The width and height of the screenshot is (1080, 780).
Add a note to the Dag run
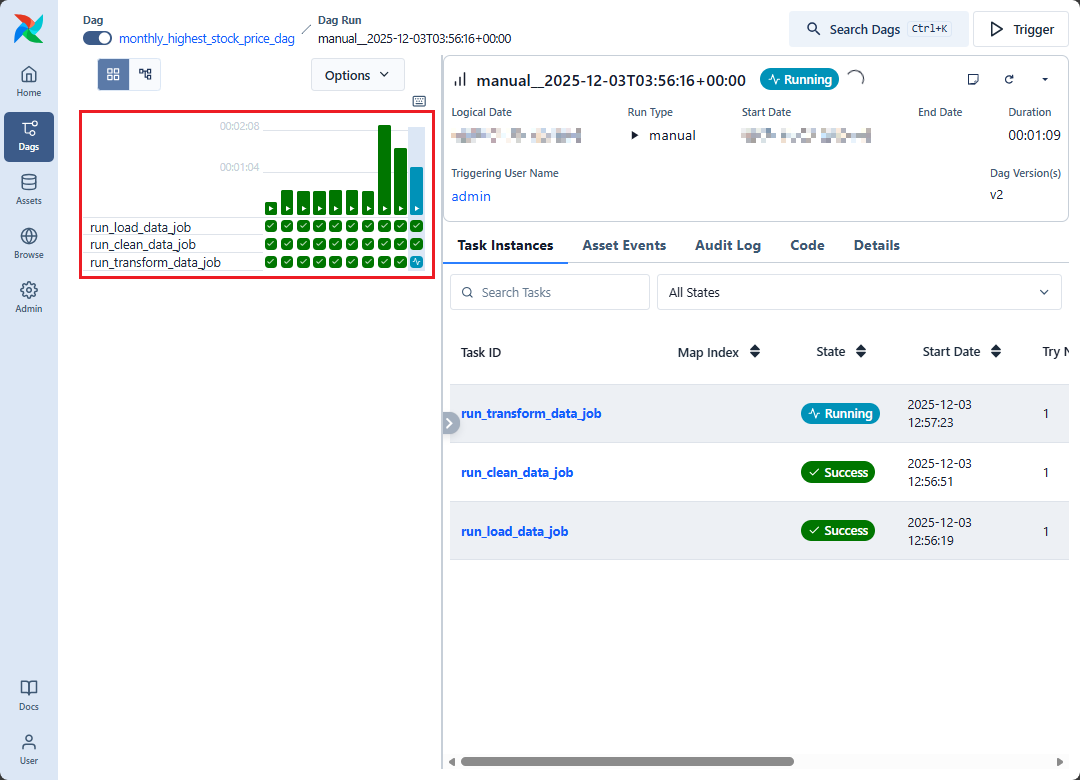point(973,80)
